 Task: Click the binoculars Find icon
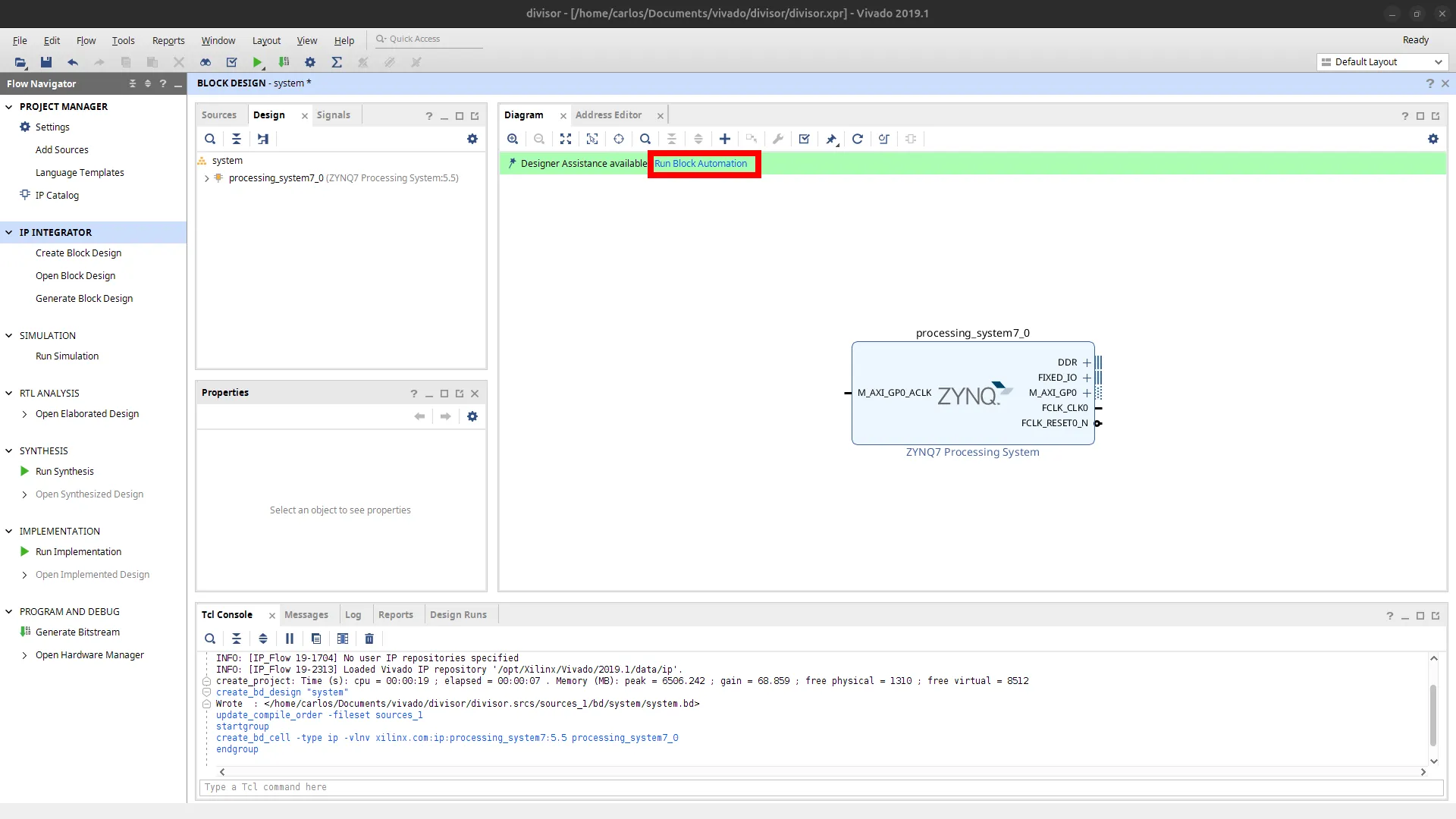coord(206,62)
